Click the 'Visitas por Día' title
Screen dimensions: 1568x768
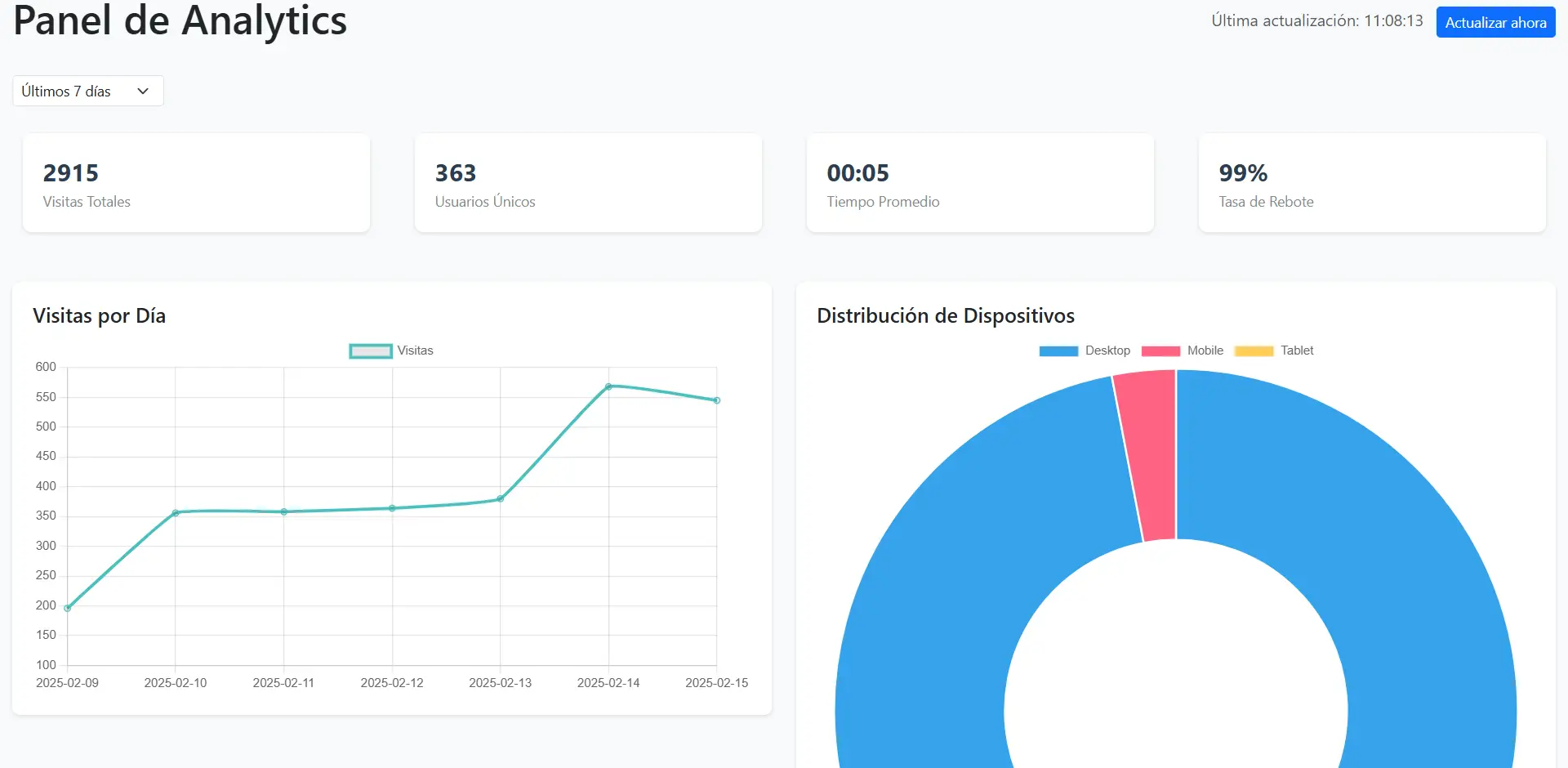99,316
